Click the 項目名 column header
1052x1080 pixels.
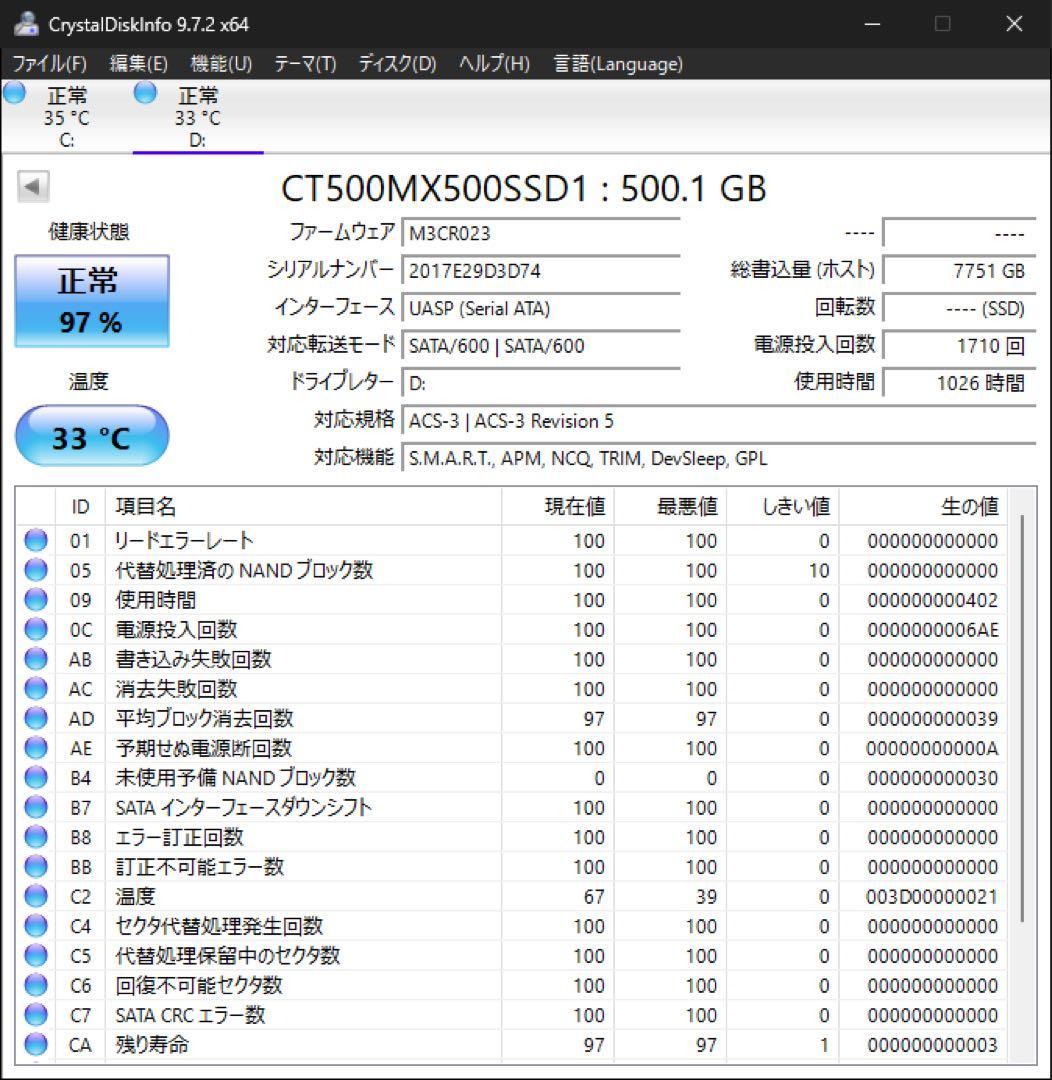[303, 506]
